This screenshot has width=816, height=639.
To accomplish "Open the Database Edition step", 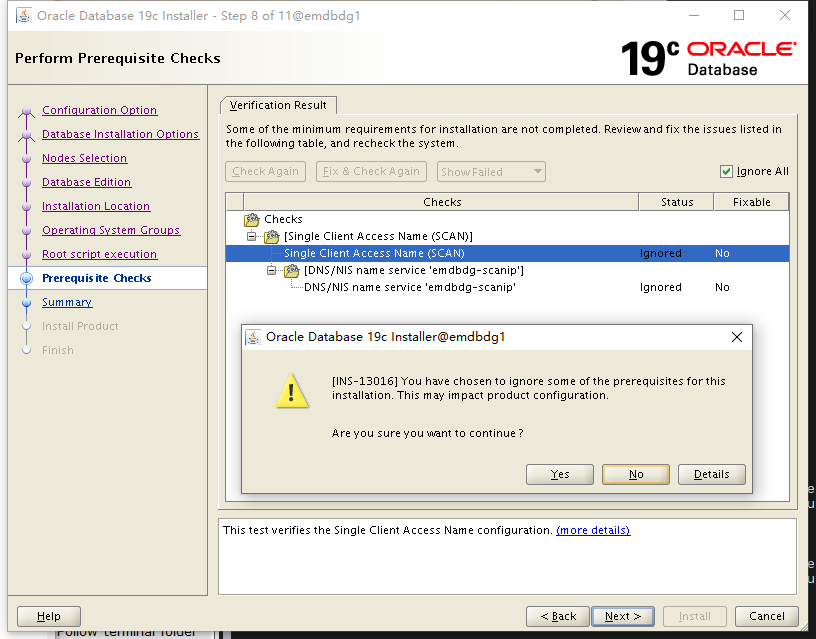I will tap(86, 182).
